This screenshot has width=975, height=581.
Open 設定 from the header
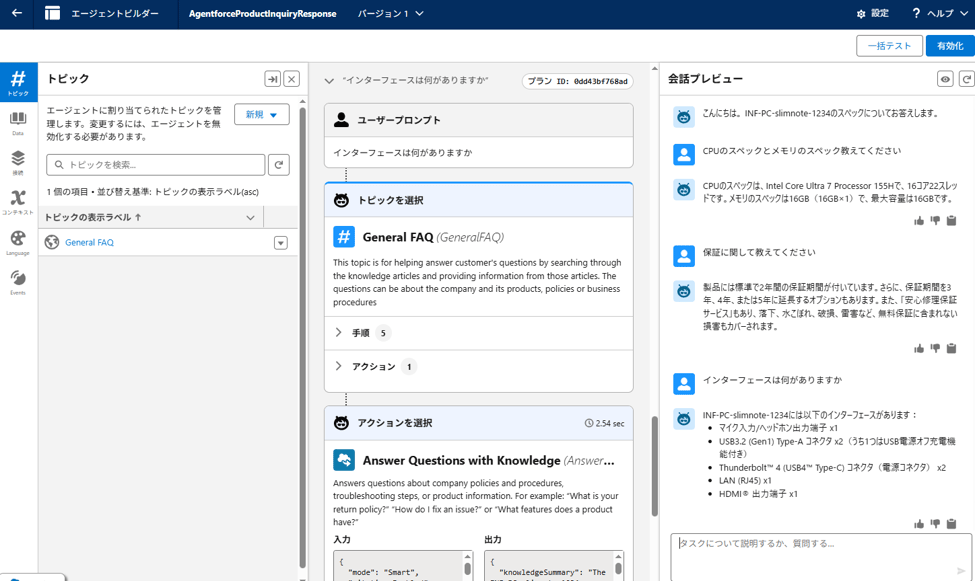pos(873,14)
